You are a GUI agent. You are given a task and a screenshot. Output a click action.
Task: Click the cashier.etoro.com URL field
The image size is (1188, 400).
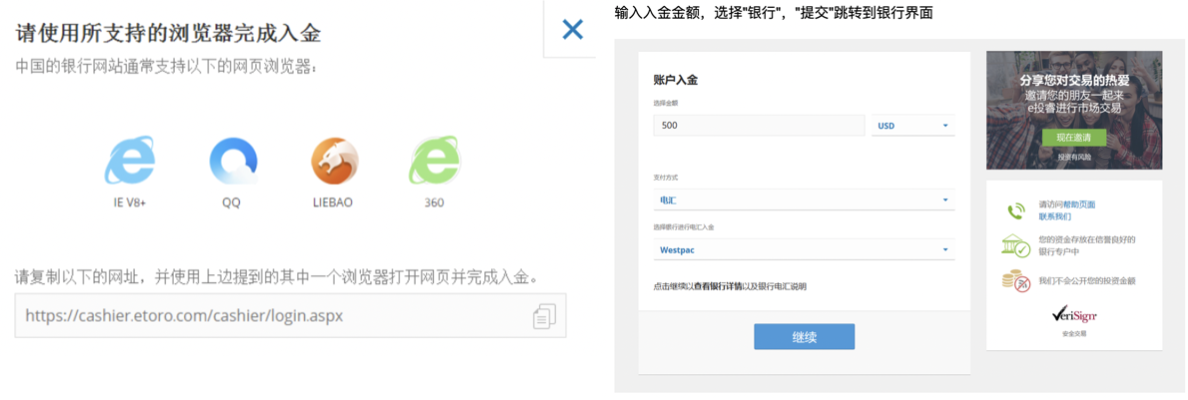click(270, 316)
